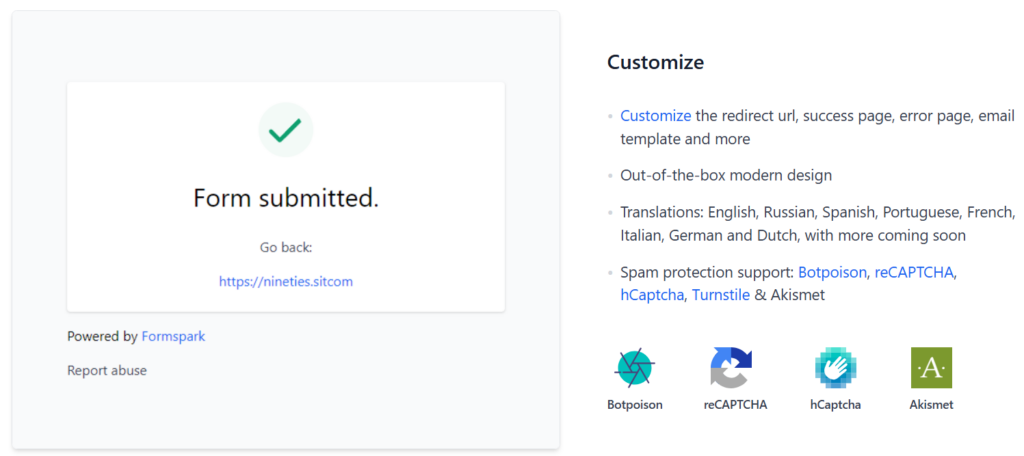Click the reCAPTCHA label under icon
Screen dimensions: 1024x456
pyautogui.click(x=735, y=404)
